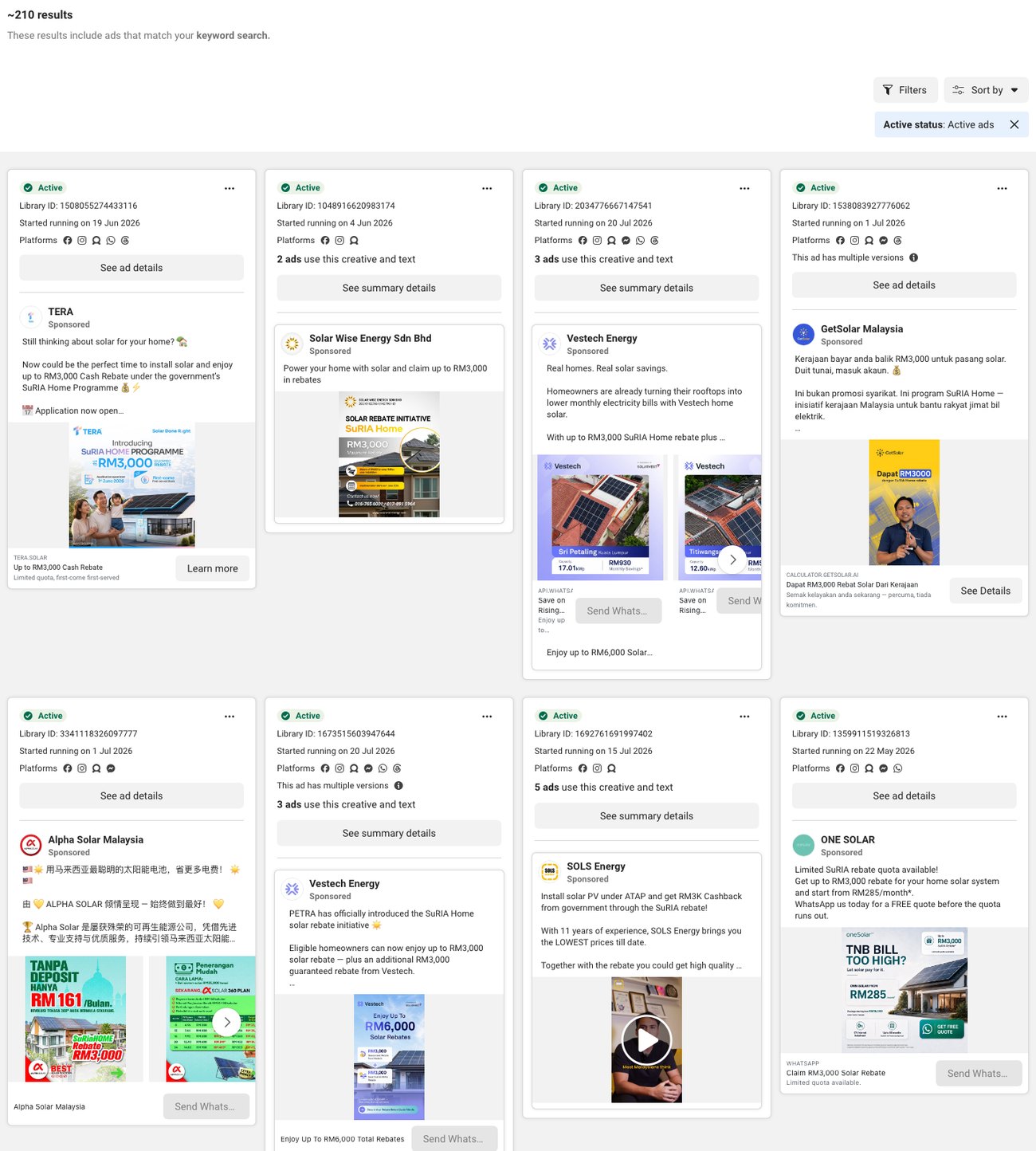Viewport: 1036px width, 1151px height.
Task: Open Solar Wise Solar Rebate Initiative image
Action: coord(389,454)
